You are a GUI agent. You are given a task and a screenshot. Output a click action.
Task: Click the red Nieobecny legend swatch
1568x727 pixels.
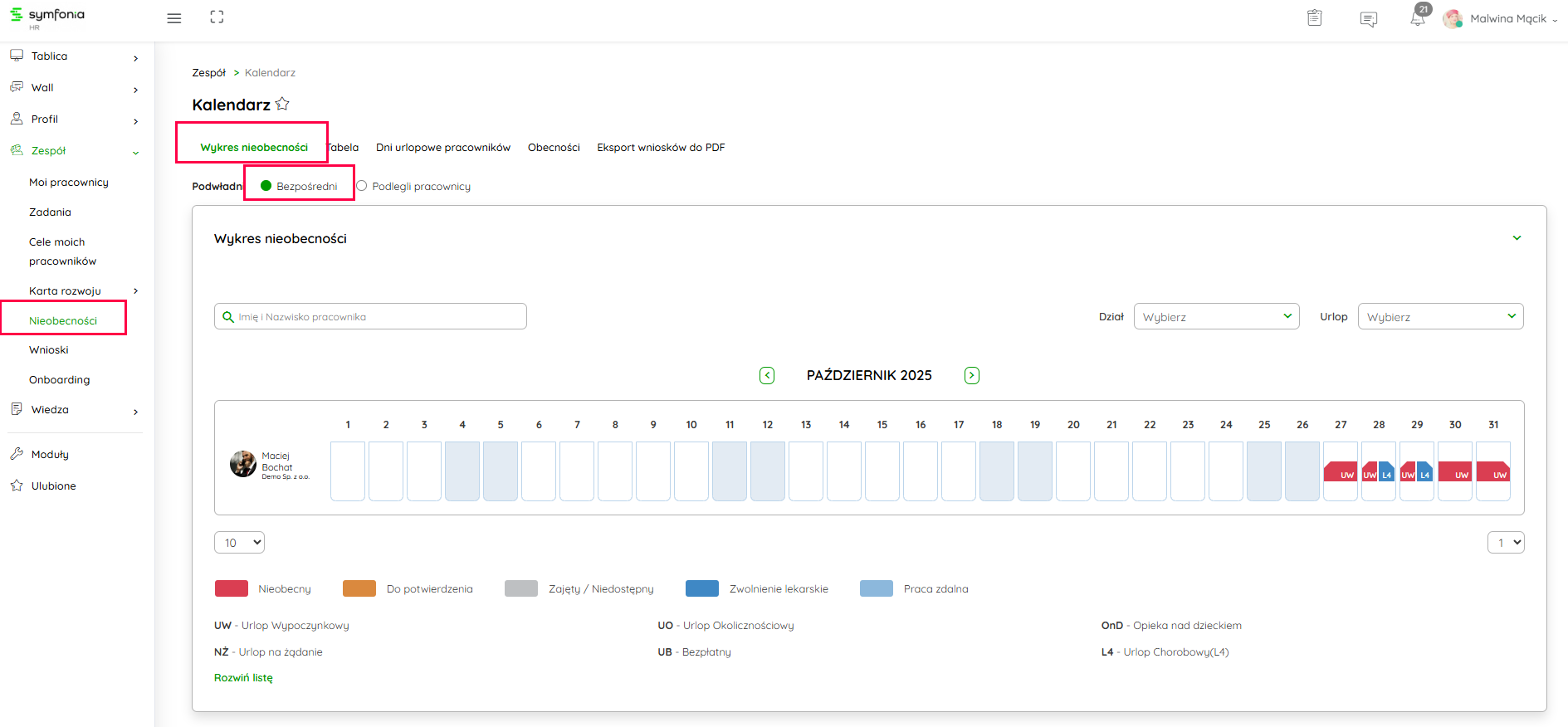pos(232,588)
